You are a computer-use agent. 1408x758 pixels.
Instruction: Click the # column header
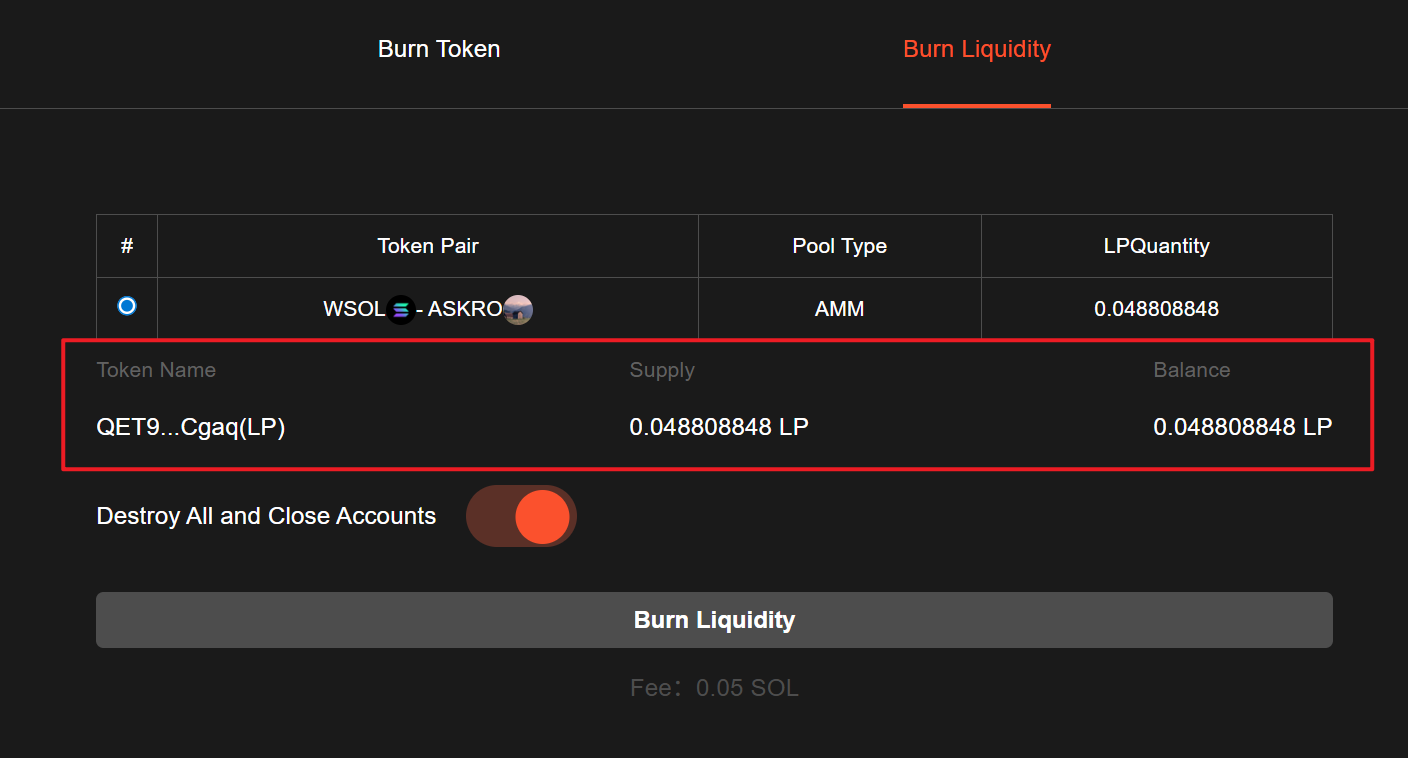[127, 246]
